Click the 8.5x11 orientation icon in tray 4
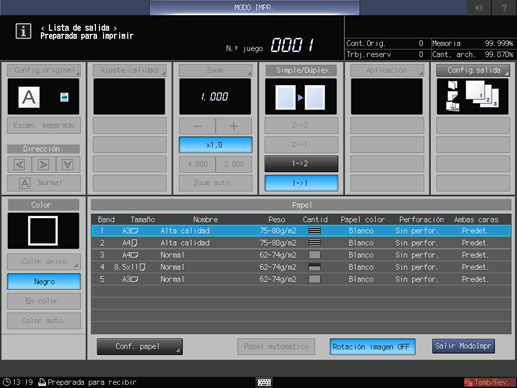The image size is (517, 388). coord(142,267)
